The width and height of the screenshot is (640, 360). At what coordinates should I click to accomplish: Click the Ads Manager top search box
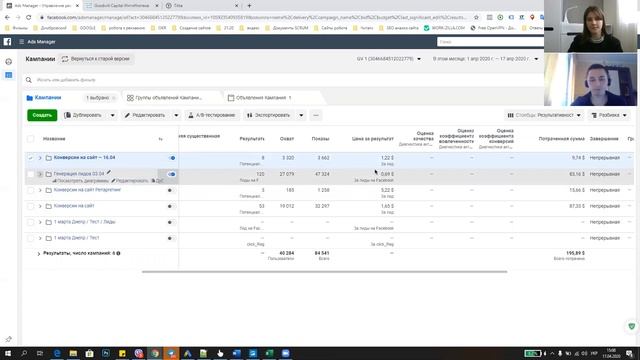click(490, 42)
